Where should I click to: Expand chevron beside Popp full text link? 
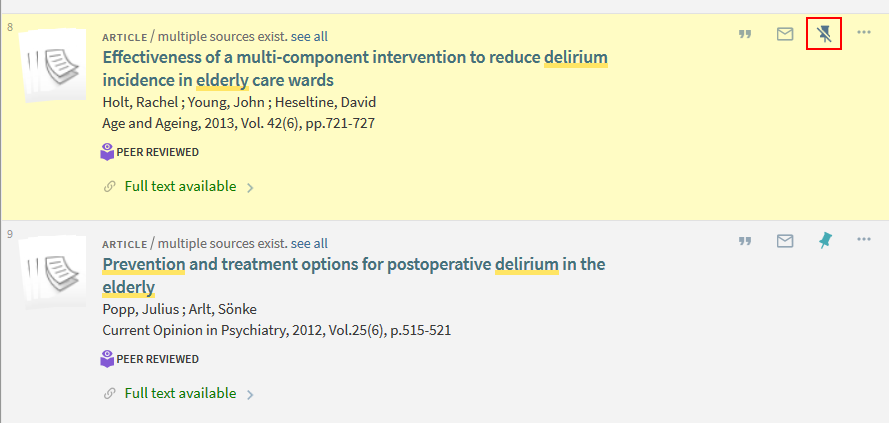tap(250, 394)
